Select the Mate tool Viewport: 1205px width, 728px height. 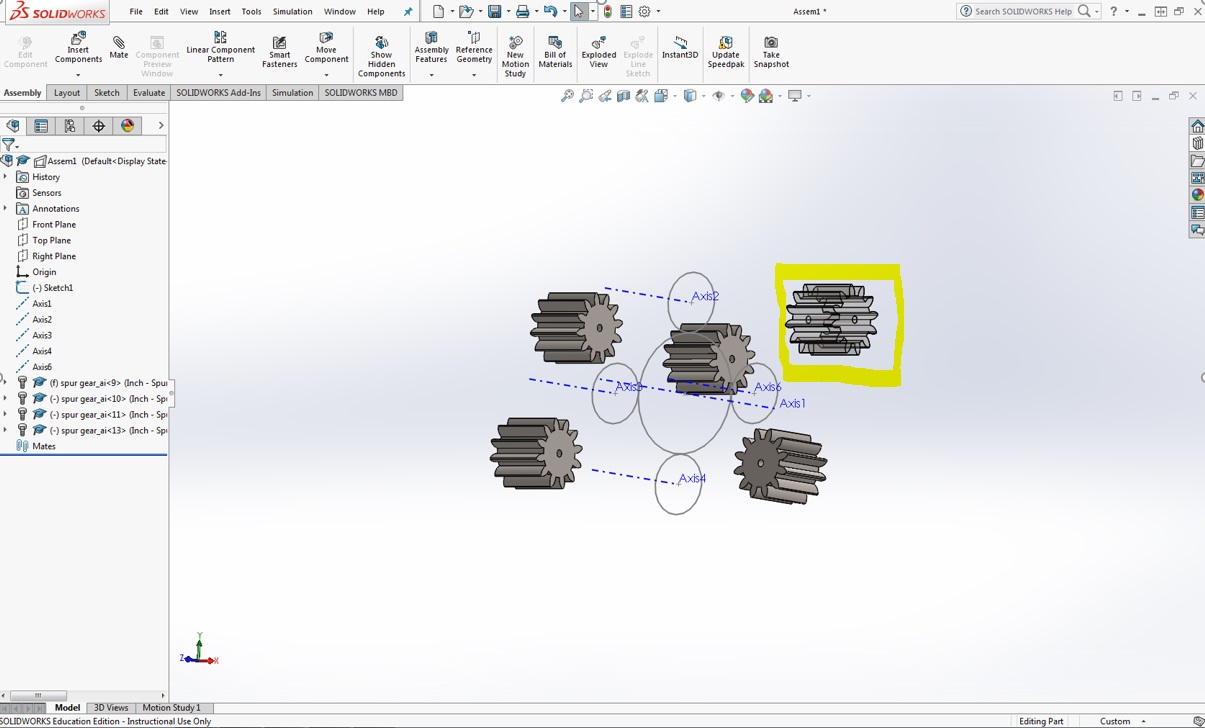(118, 47)
